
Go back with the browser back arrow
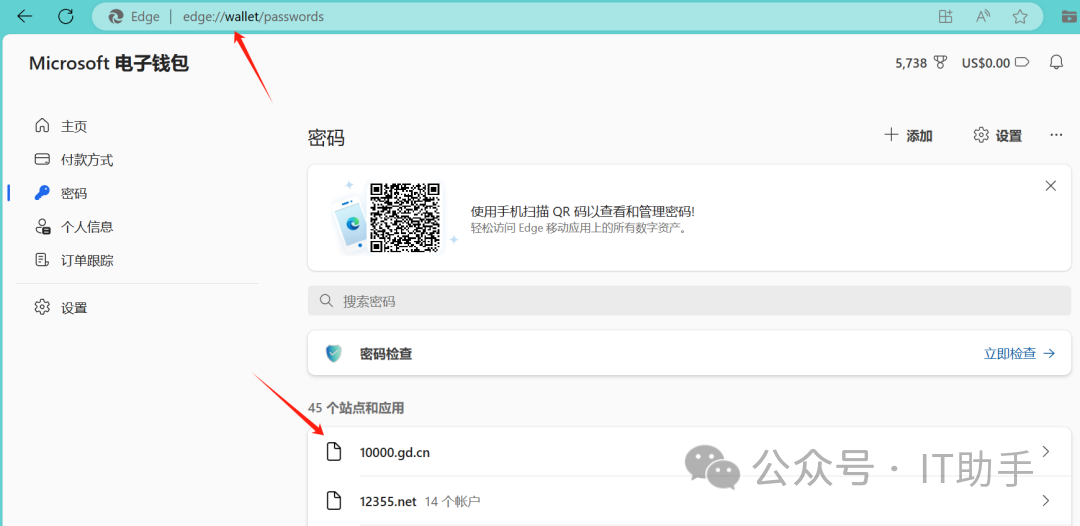pyautogui.click(x=25, y=17)
